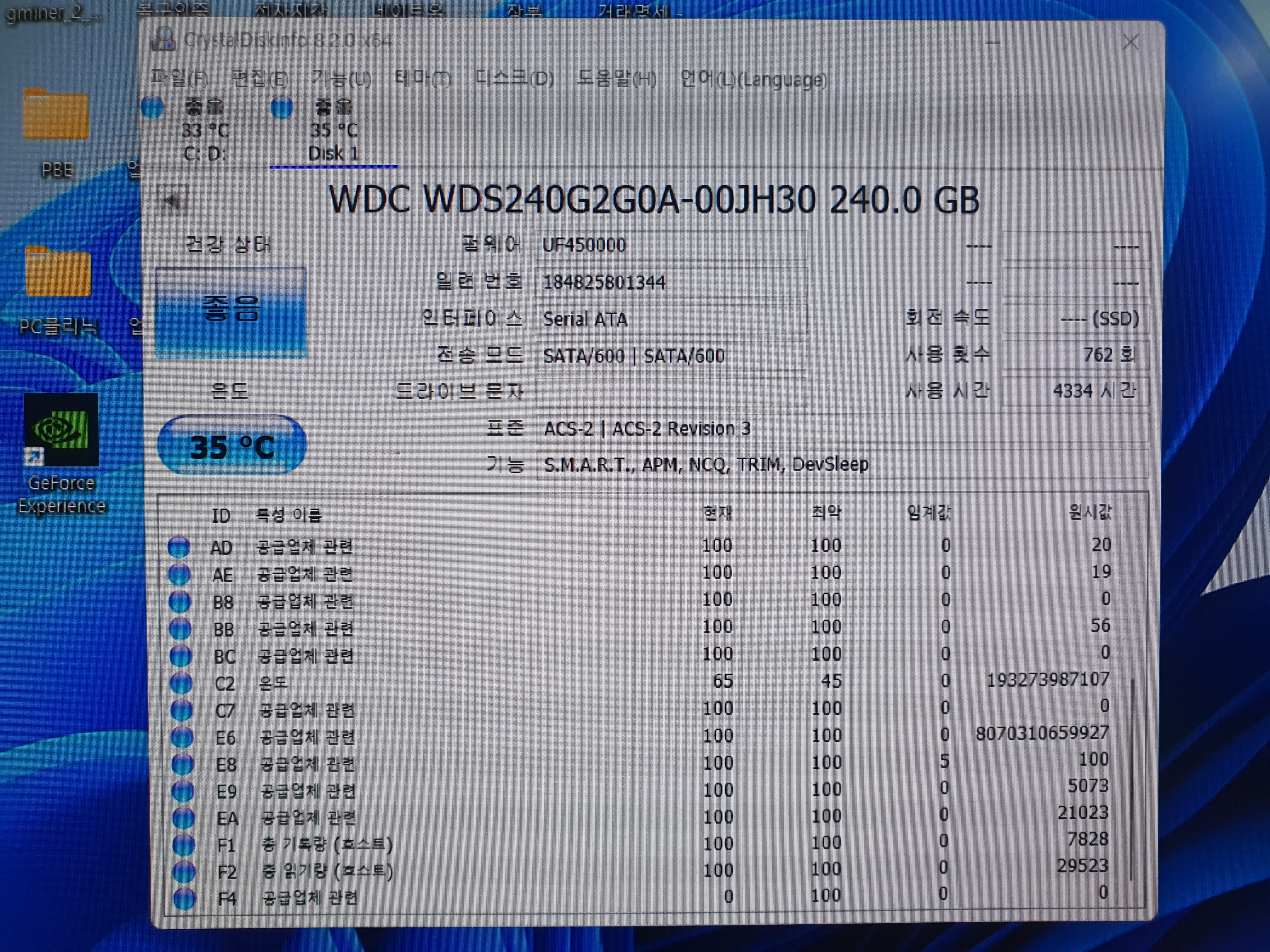
Task: Click the 최악 column header
Action: click(826, 512)
